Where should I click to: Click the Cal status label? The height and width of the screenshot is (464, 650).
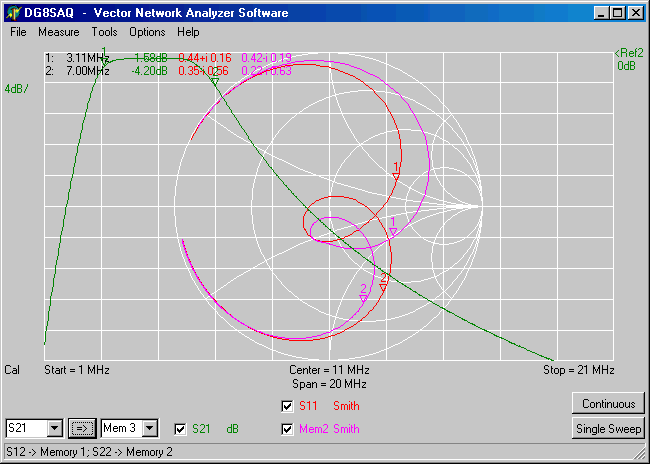coord(12,370)
